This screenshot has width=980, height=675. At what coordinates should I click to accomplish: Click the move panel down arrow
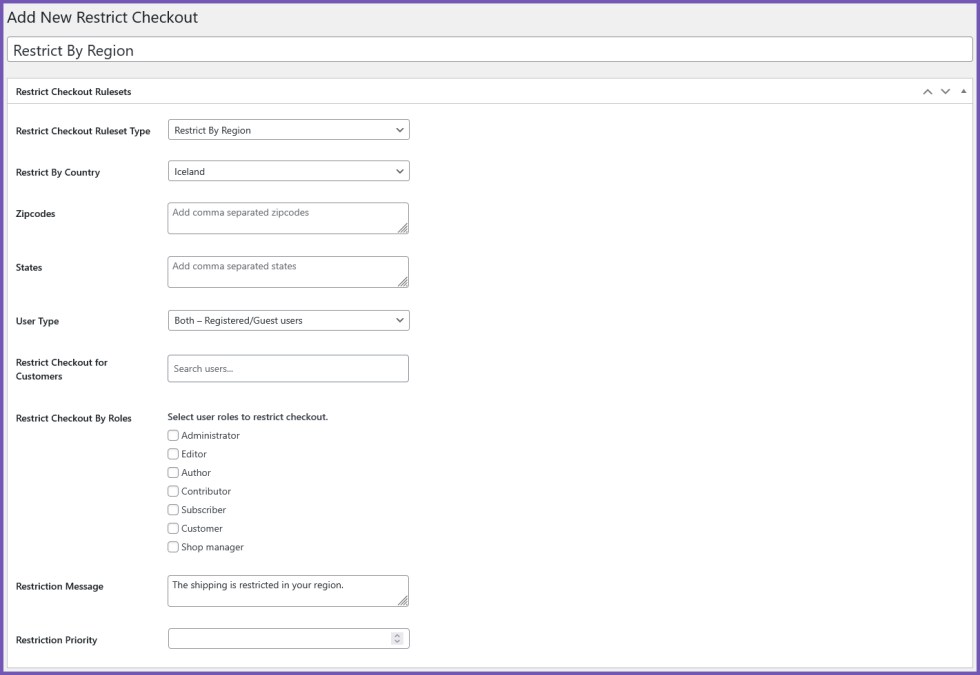[x=945, y=89]
